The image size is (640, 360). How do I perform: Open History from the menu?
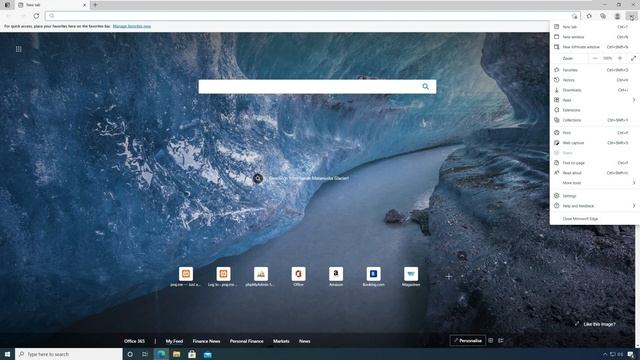[595, 80]
